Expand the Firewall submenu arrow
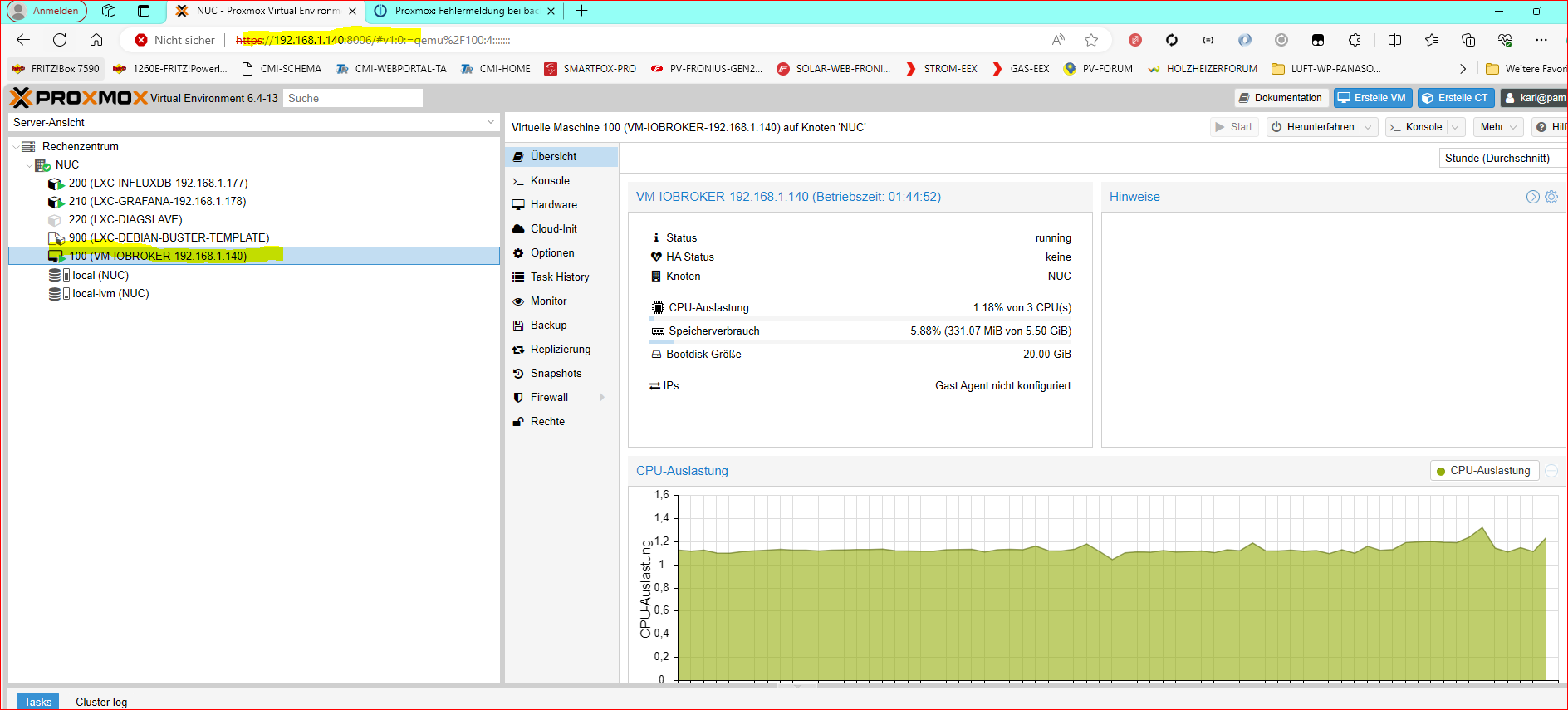This screenshot has width=1568, height=710. (602, 397)
